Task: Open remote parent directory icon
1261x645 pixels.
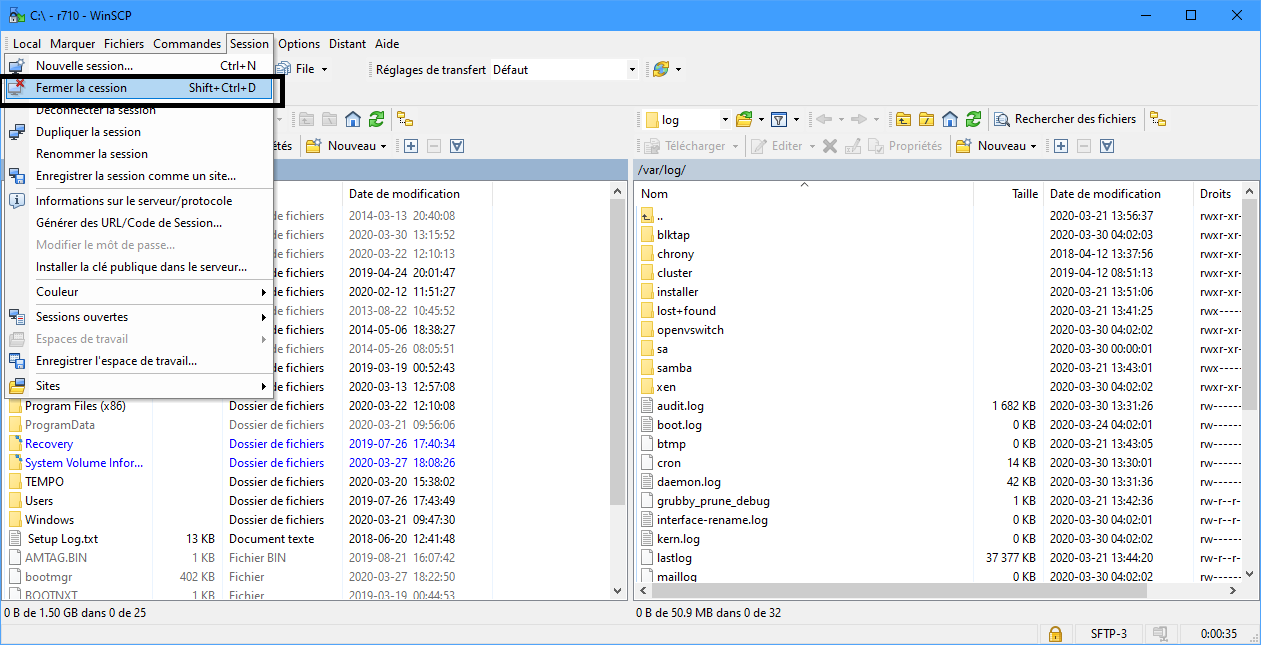Action: pyautogui.click(x=903, y=119)
